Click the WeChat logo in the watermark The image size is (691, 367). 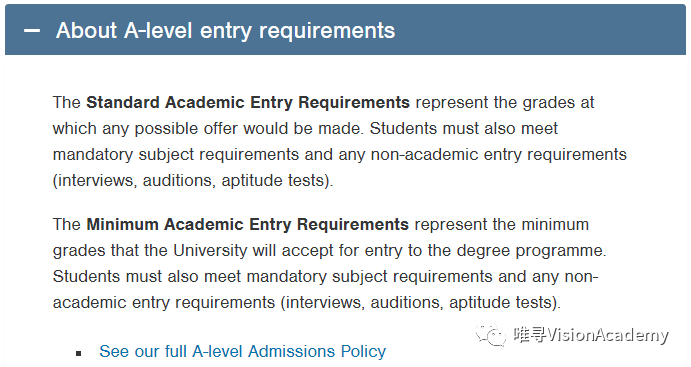click(490, 334)
